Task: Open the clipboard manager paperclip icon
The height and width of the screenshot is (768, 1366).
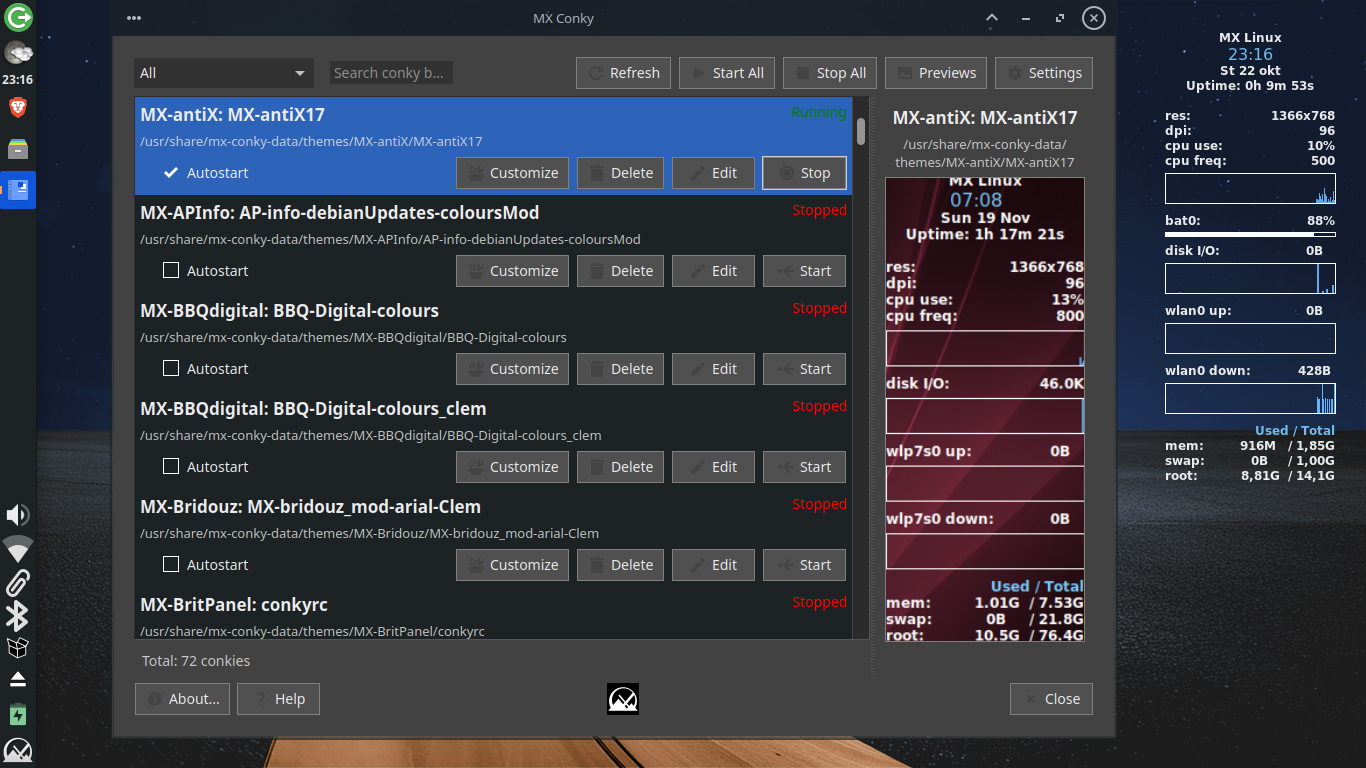Action: point(18,582)
